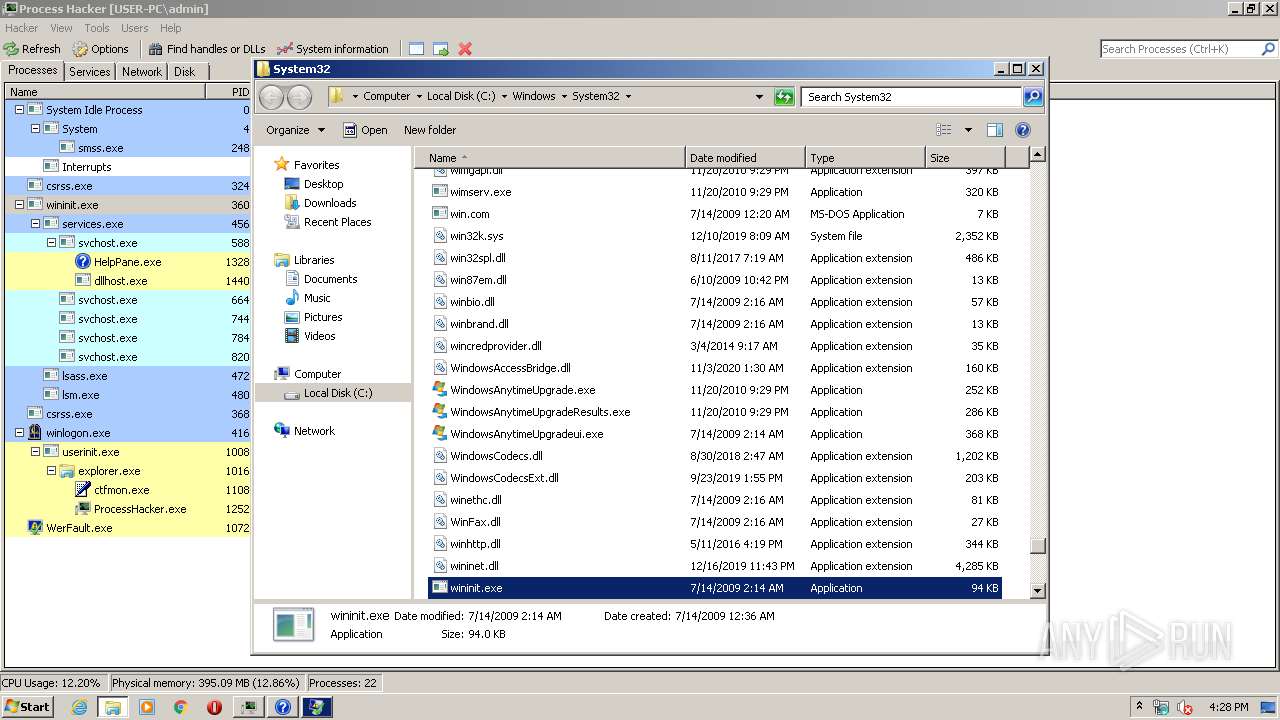
Task: Select HelpPane.exe process icon
Action: tap(83, 262)
